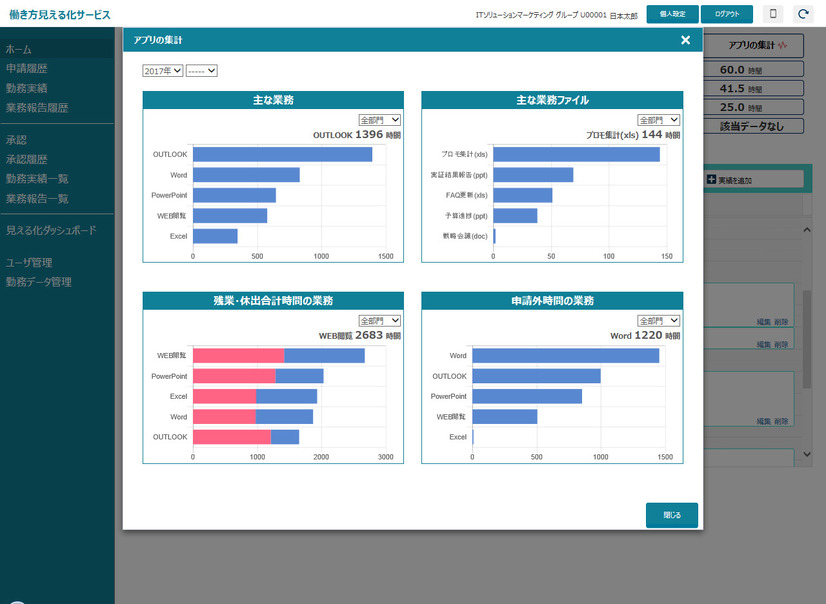Open 承認履歴 in the sidebar
This screenshot has width=826, height=604.
(x=27, y=159)
